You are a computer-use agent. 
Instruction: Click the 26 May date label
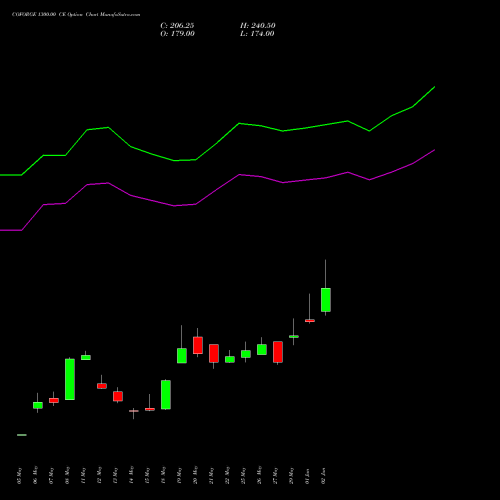(259, 475)
